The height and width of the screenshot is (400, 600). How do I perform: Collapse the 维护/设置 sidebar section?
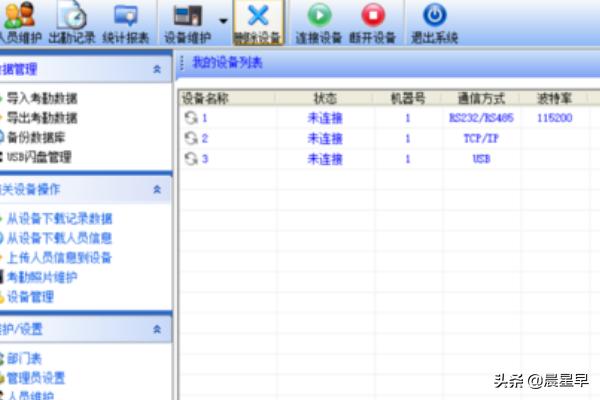[156, 329]
